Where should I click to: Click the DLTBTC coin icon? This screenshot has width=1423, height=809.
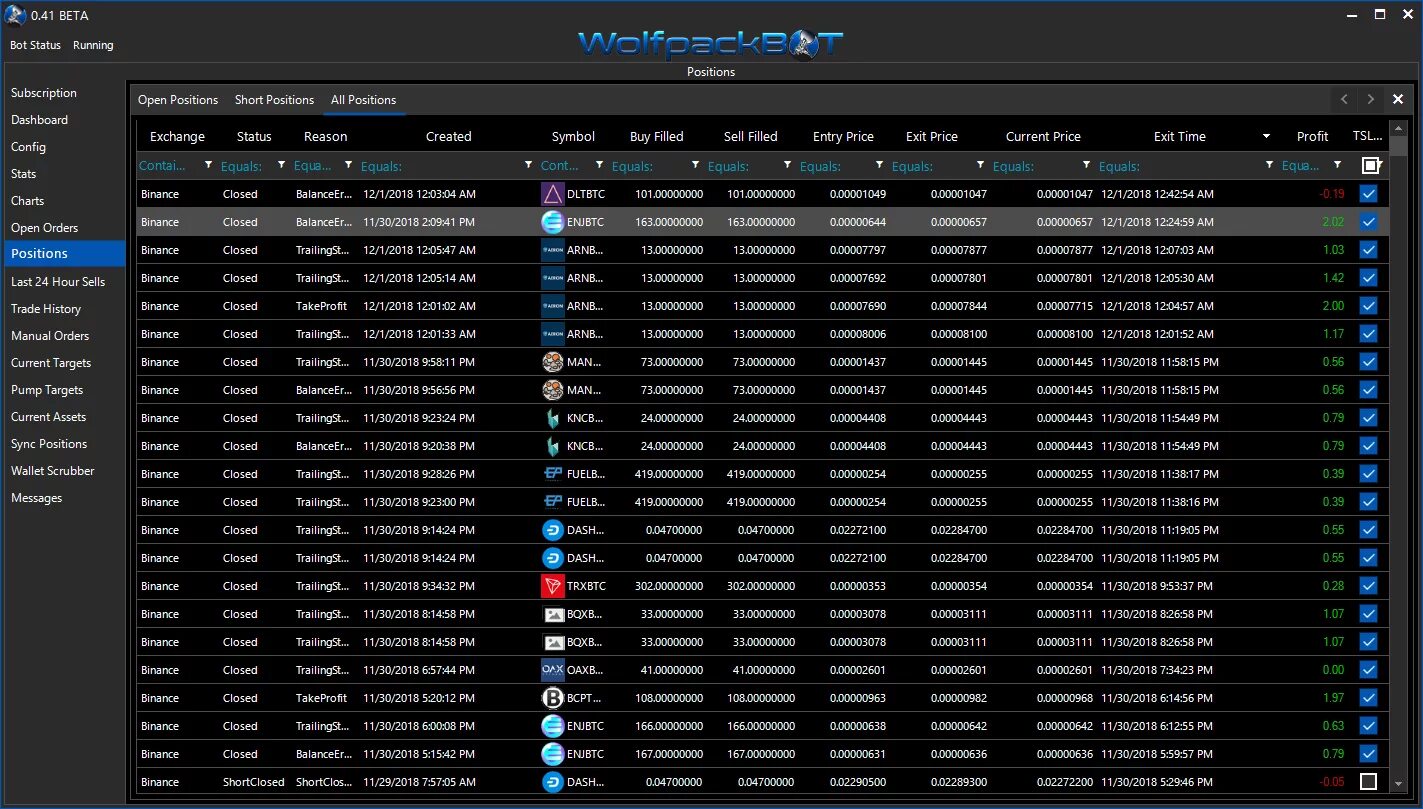[553, 194]
